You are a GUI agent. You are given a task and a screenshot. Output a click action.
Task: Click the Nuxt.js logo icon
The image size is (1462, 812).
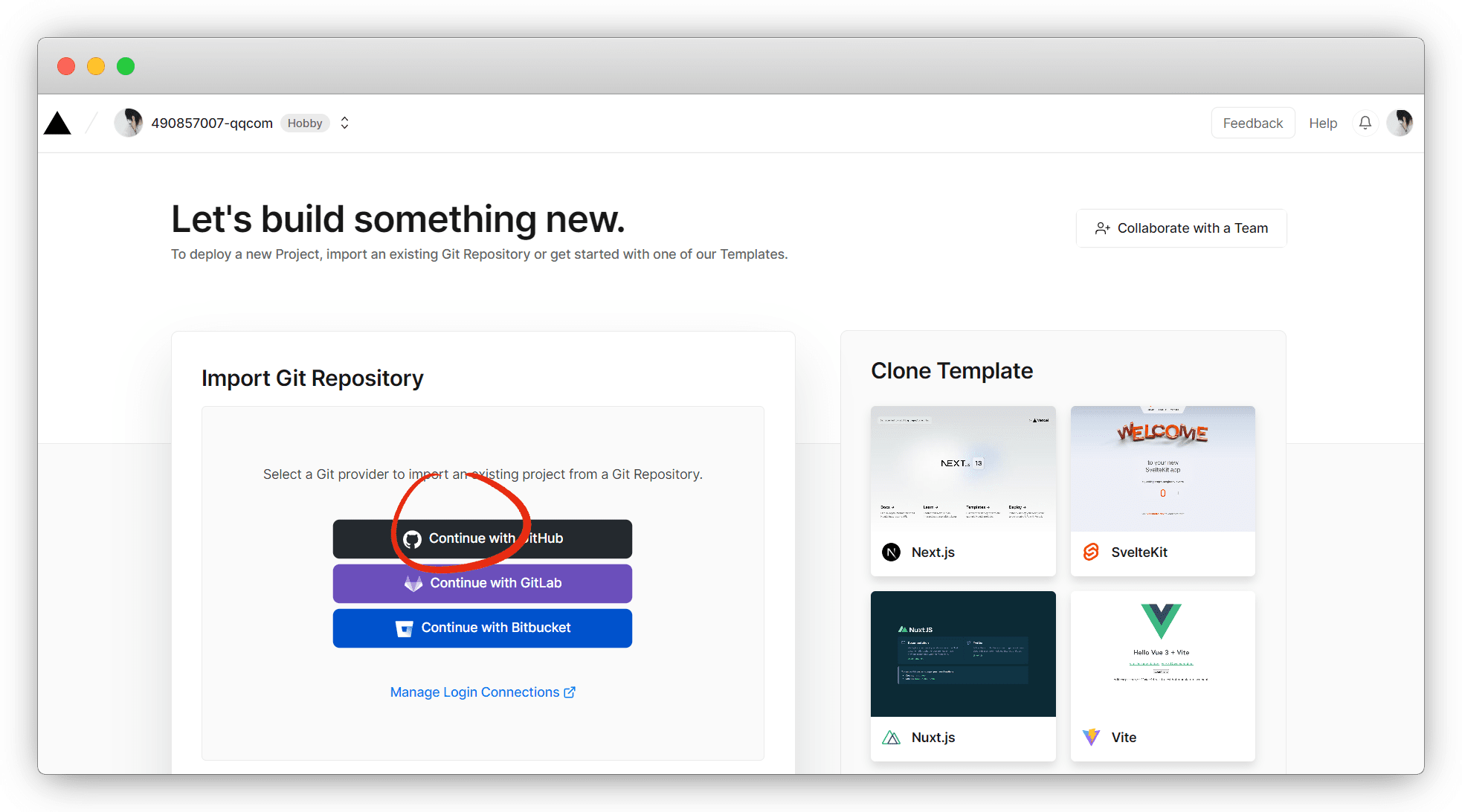pyautogui.click(x=891, y=737)
